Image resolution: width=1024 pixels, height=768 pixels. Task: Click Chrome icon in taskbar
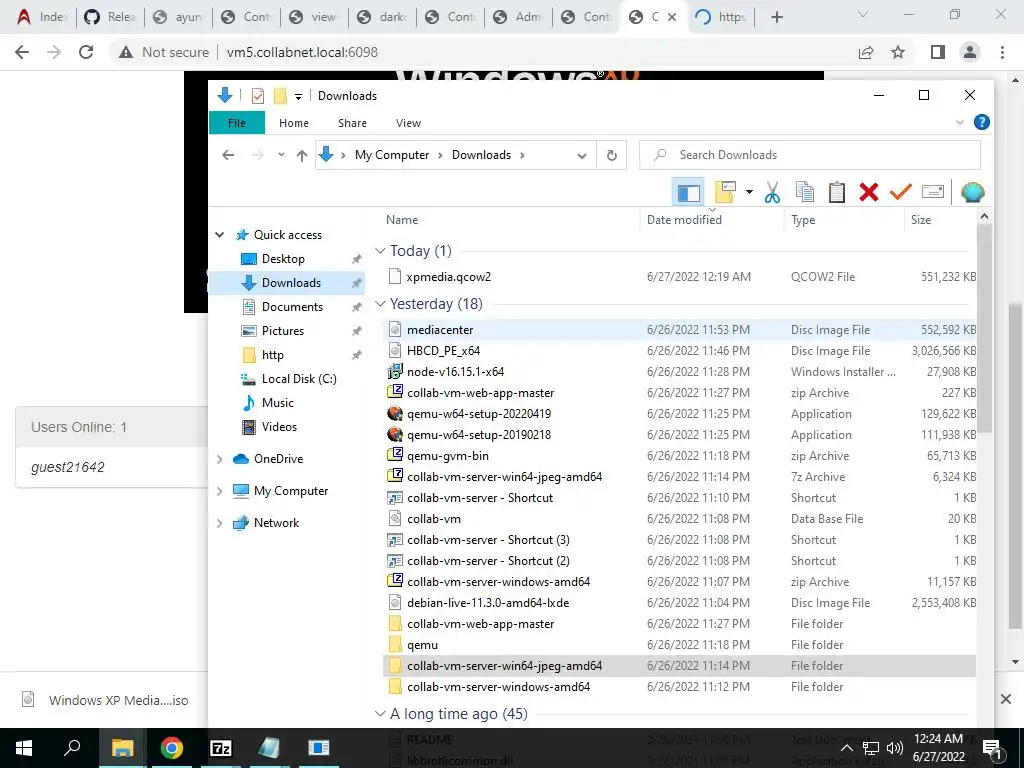(172, 748)
